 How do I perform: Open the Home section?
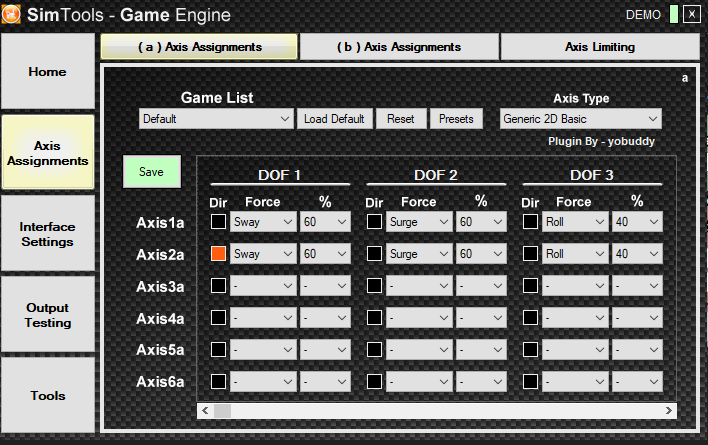tap(48, 71)
